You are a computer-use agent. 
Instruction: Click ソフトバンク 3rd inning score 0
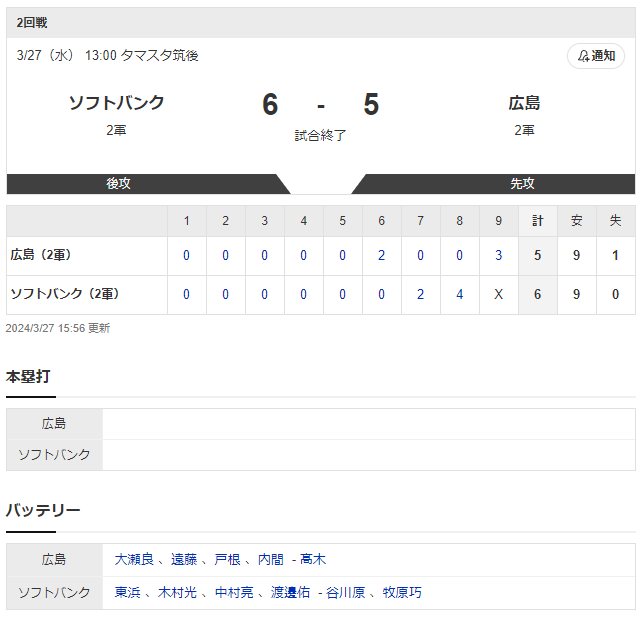click(x=264, y=294)
